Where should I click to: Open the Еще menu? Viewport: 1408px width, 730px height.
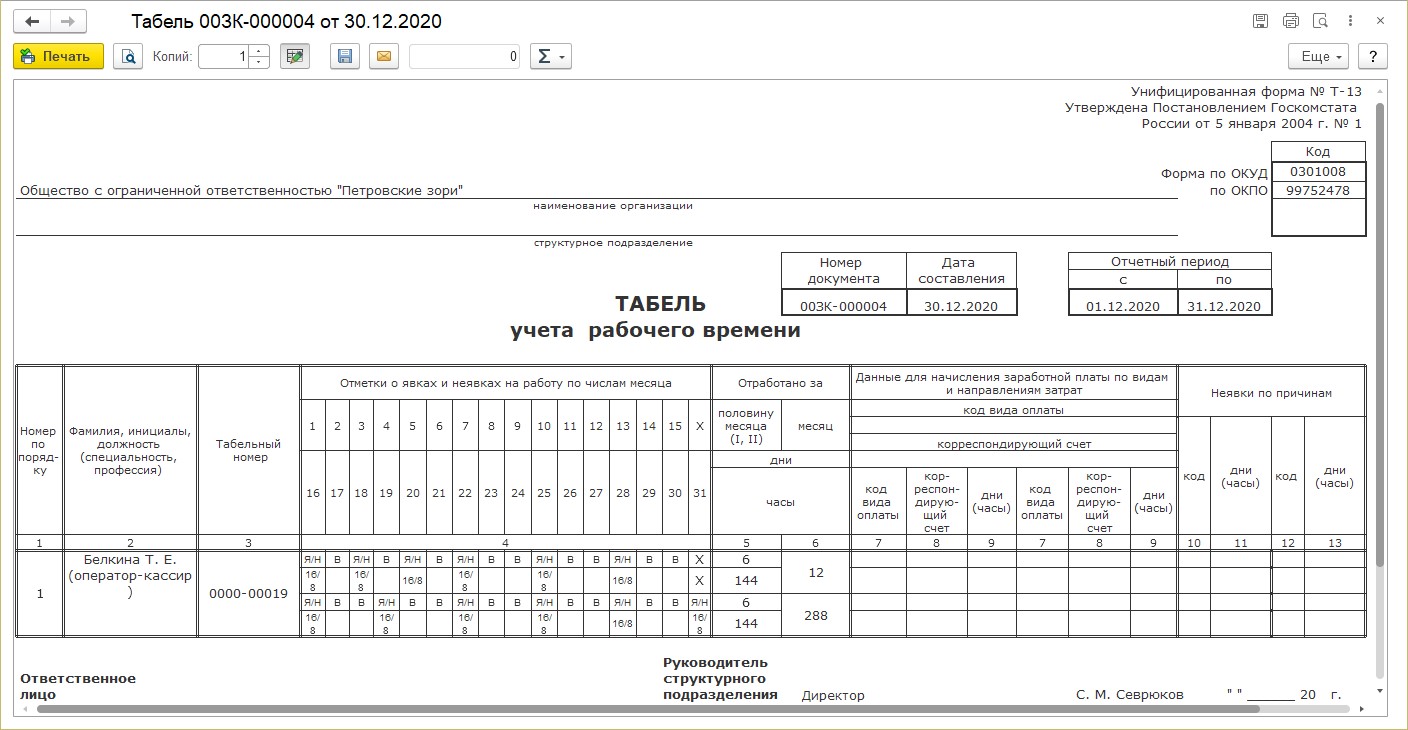tap(1319, 57)
